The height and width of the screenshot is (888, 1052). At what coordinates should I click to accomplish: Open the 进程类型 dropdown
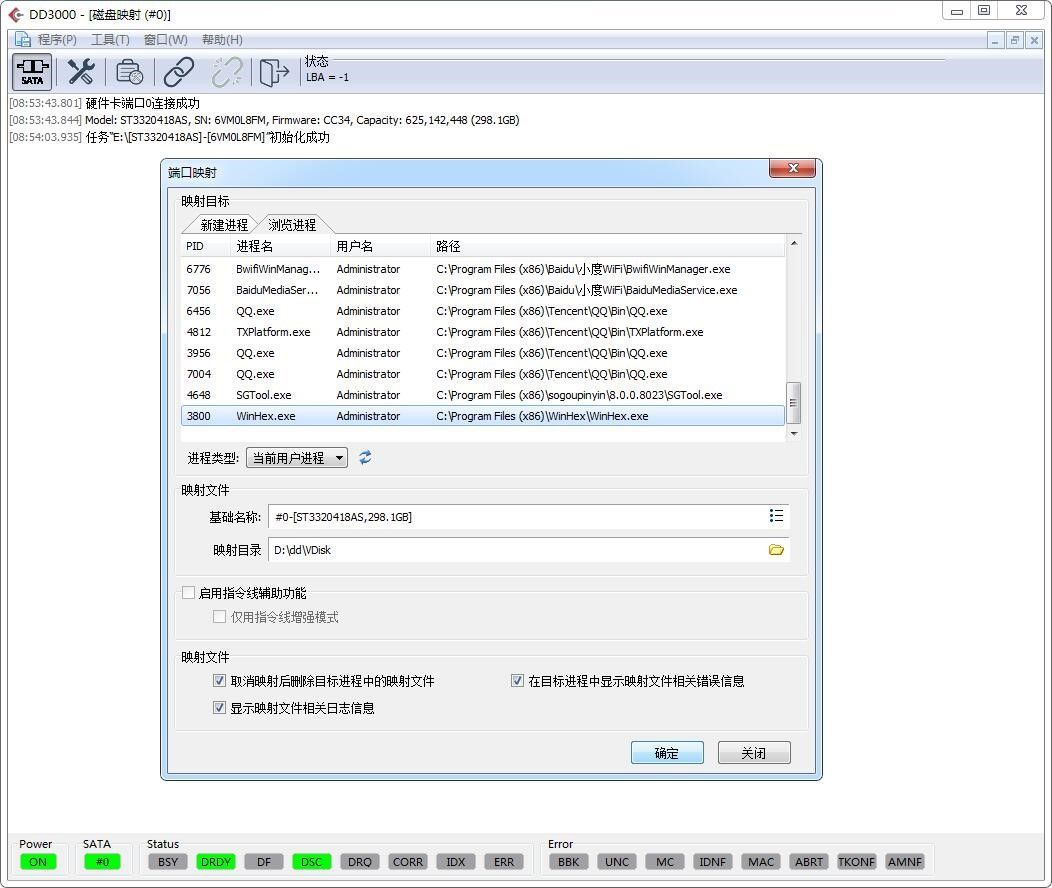297,457
